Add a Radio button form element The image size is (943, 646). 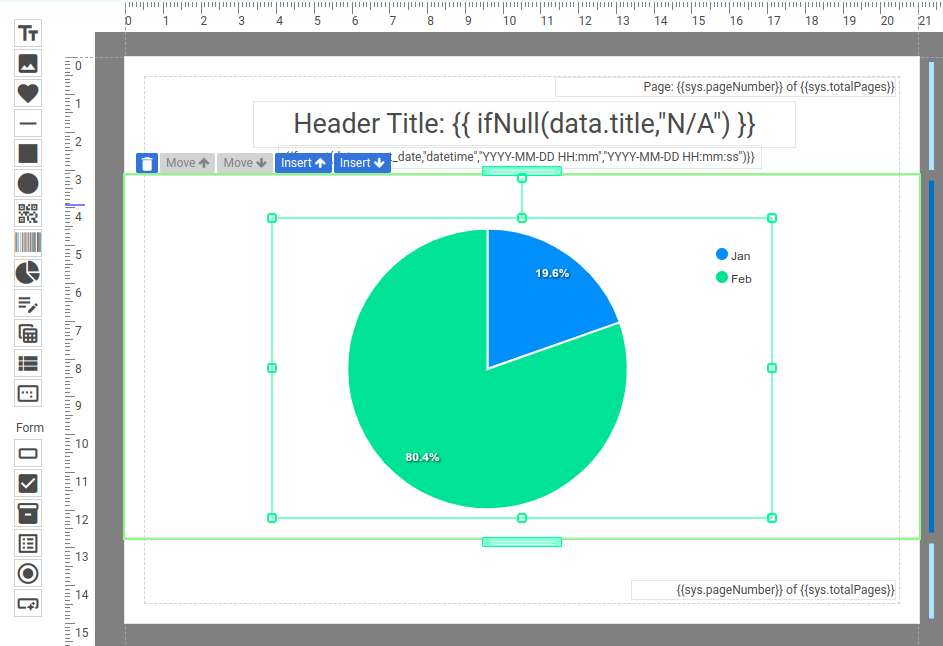tap(28, 573)
